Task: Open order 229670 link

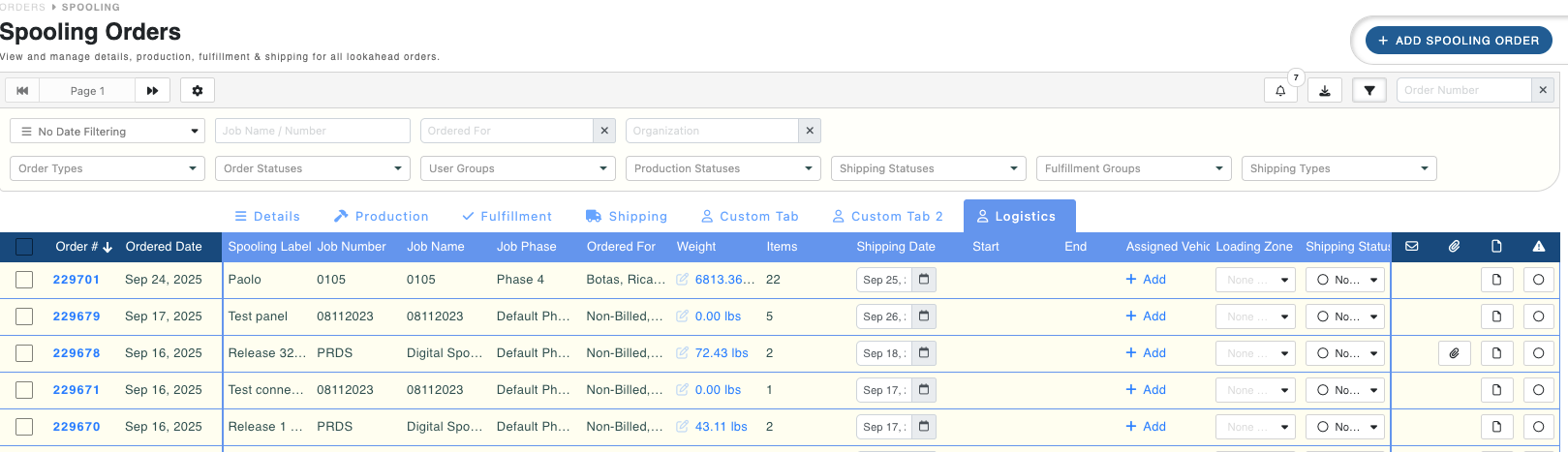Action: pyautogui.click(x=77, y=427)
